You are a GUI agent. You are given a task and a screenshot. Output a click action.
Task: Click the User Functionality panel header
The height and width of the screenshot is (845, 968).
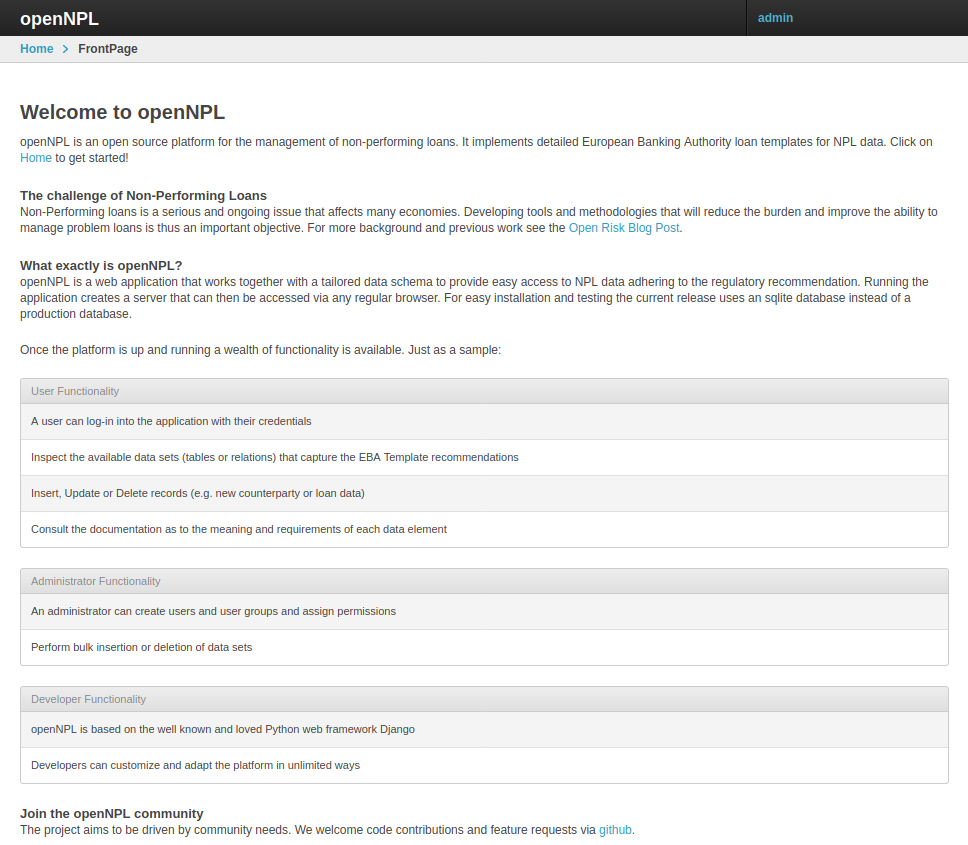(75, 391)
